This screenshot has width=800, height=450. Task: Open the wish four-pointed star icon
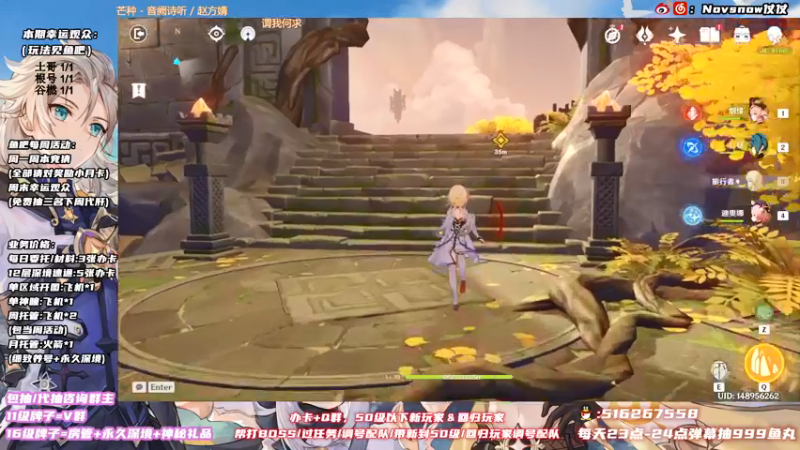click(x=677, y=35)
